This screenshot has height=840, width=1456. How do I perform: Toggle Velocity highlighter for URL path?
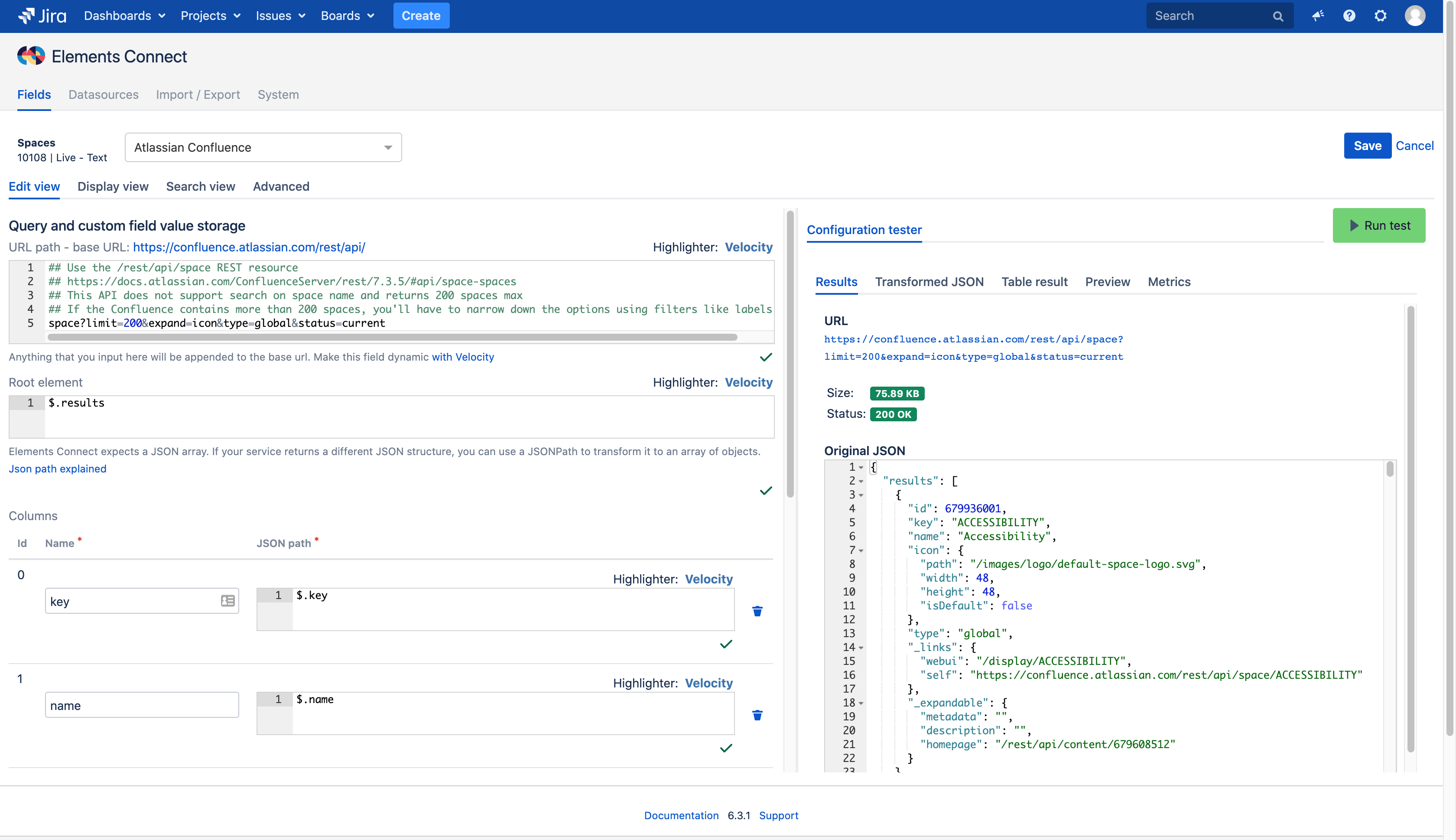[748, 247]
